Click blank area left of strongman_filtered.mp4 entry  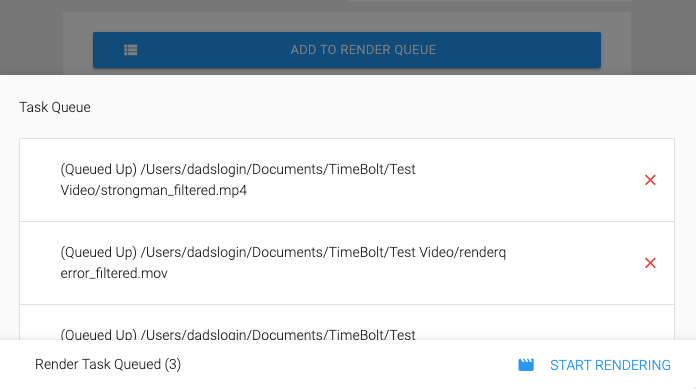(x=40, y=180)
